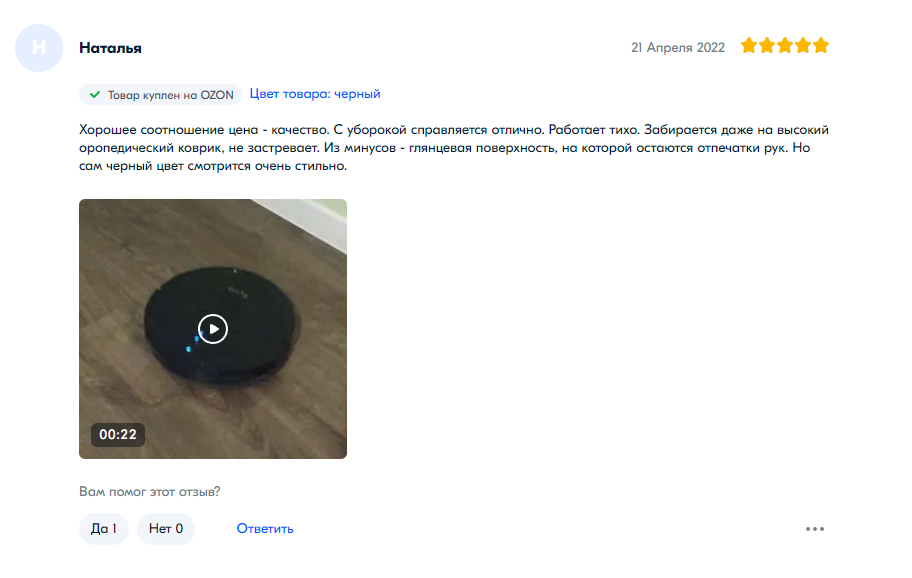This screenshot has height=578, width=912.
Task: Click the review text paragraph
Action: [454, 148]
